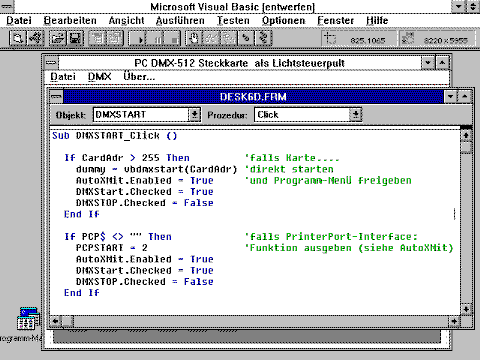Click the position crosshair indicator icon
The image size is (480, 360).
[330, 39]
